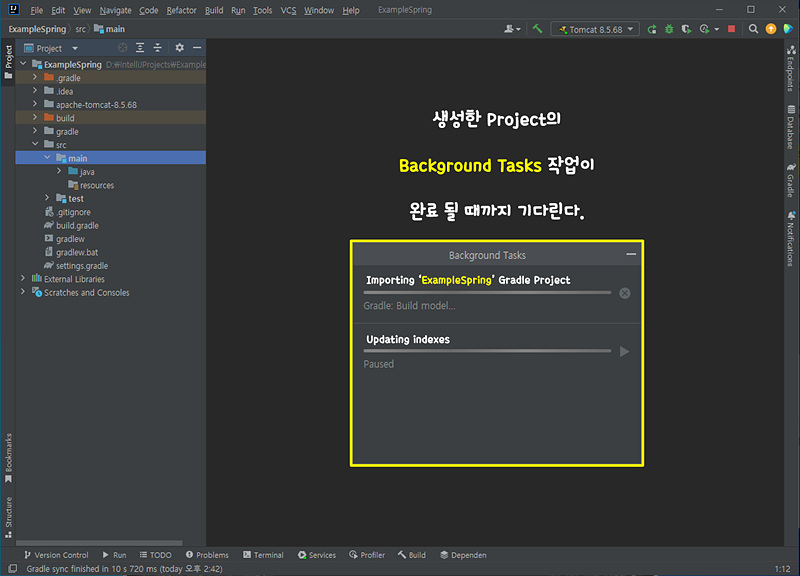This screenshot has height=576, width=800.
Task: Open the profiler options dropdown arrow
Action: [x=717, y=30]
